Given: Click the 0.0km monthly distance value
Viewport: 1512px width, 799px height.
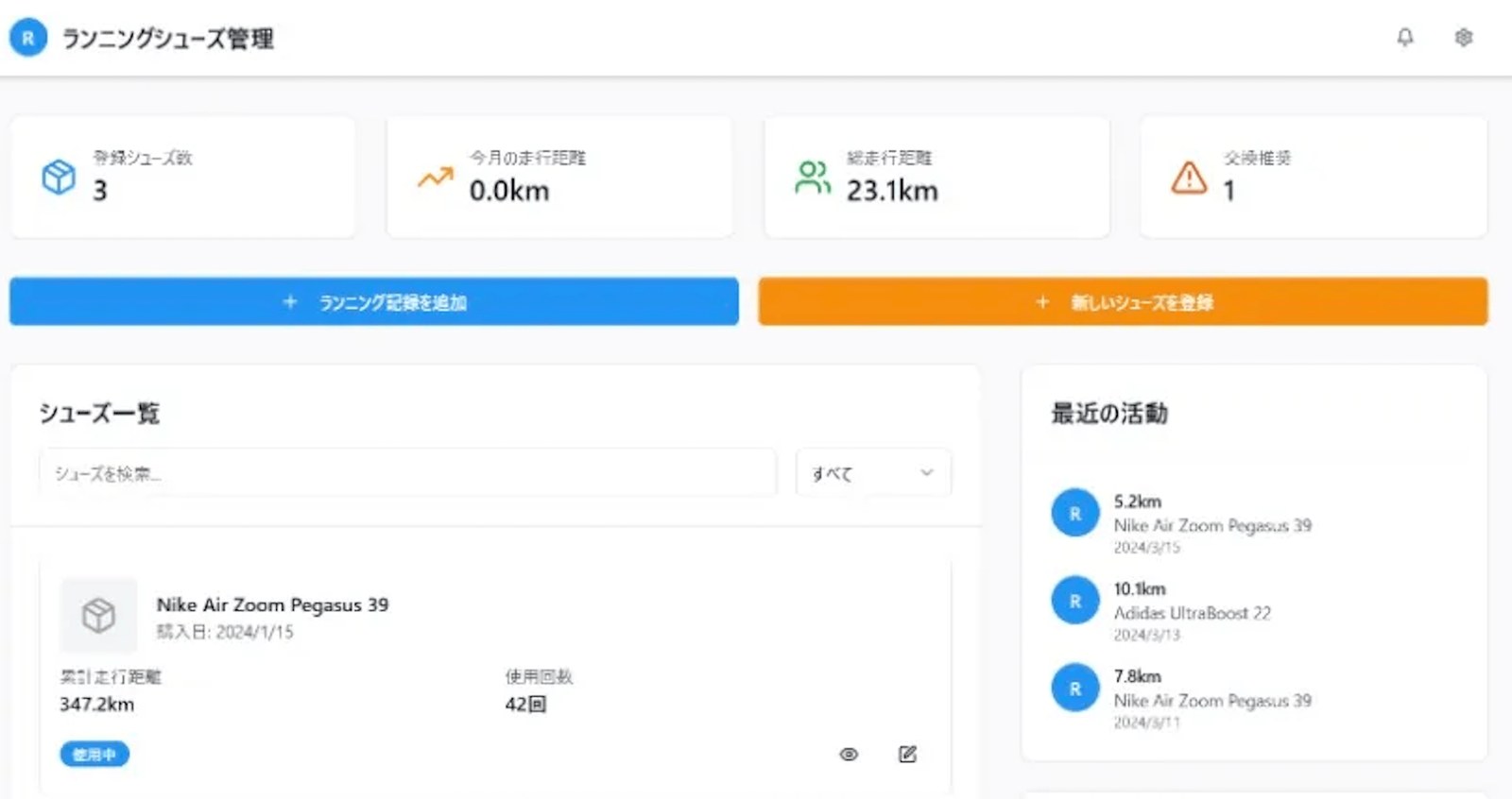Looking at the screenshot, I should pyautogui.click(x=509, y=191).
